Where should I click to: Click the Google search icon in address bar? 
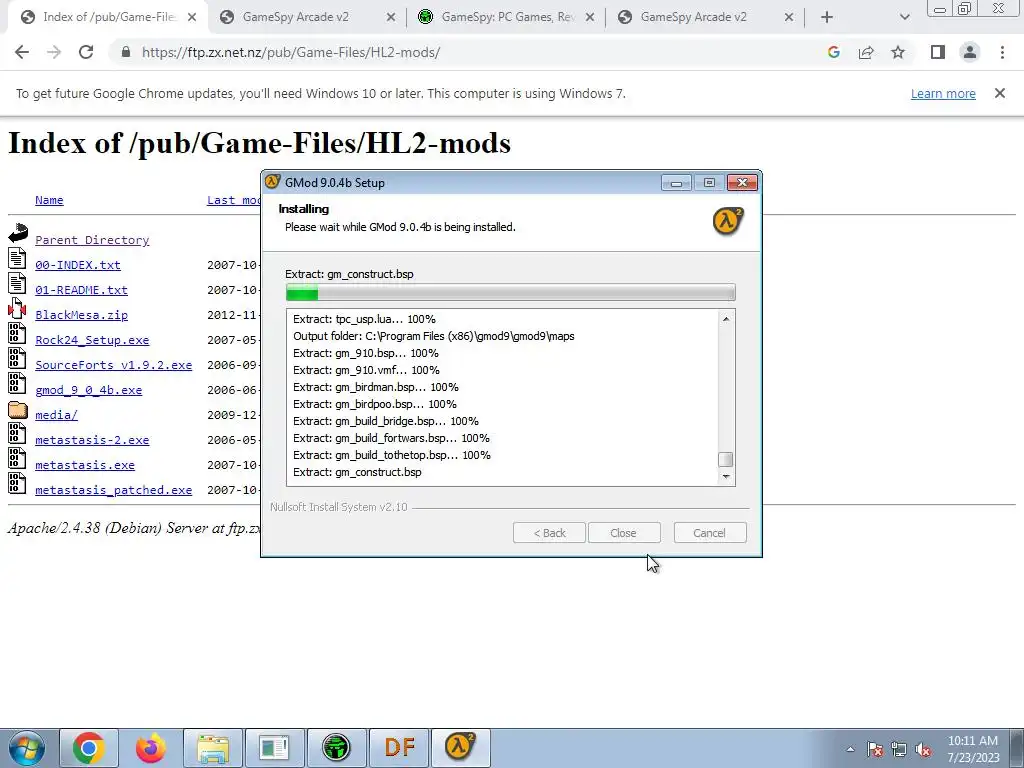click(x=833, y=52)
